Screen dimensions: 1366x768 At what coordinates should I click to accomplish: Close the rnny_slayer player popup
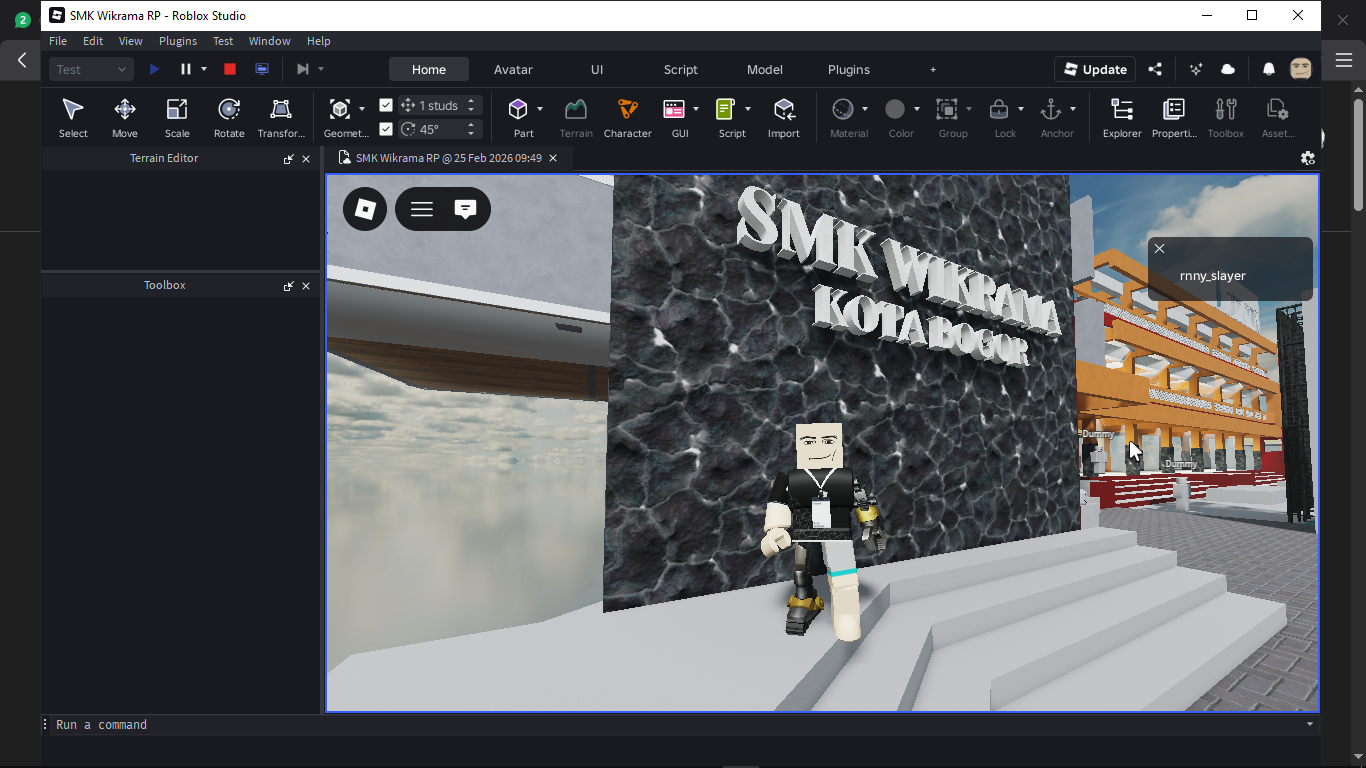coord(1159,249)
